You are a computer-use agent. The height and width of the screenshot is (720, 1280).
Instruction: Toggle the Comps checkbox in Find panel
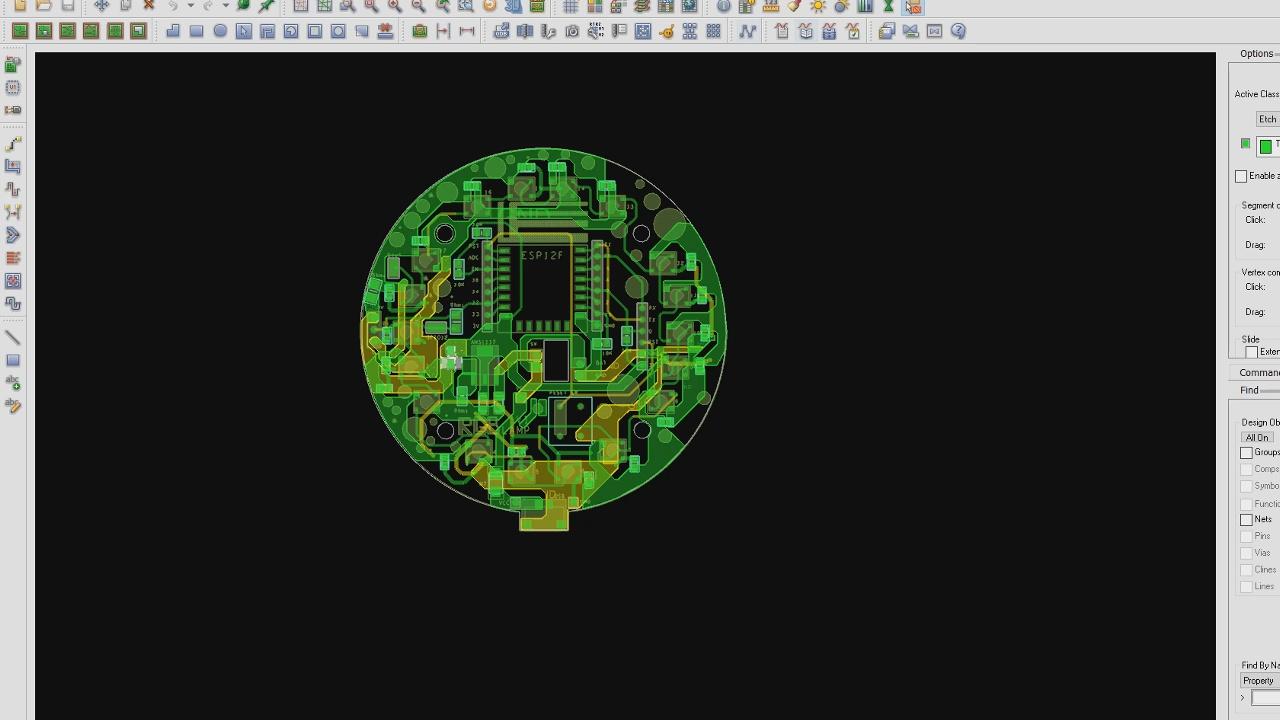click(1246, 469)
